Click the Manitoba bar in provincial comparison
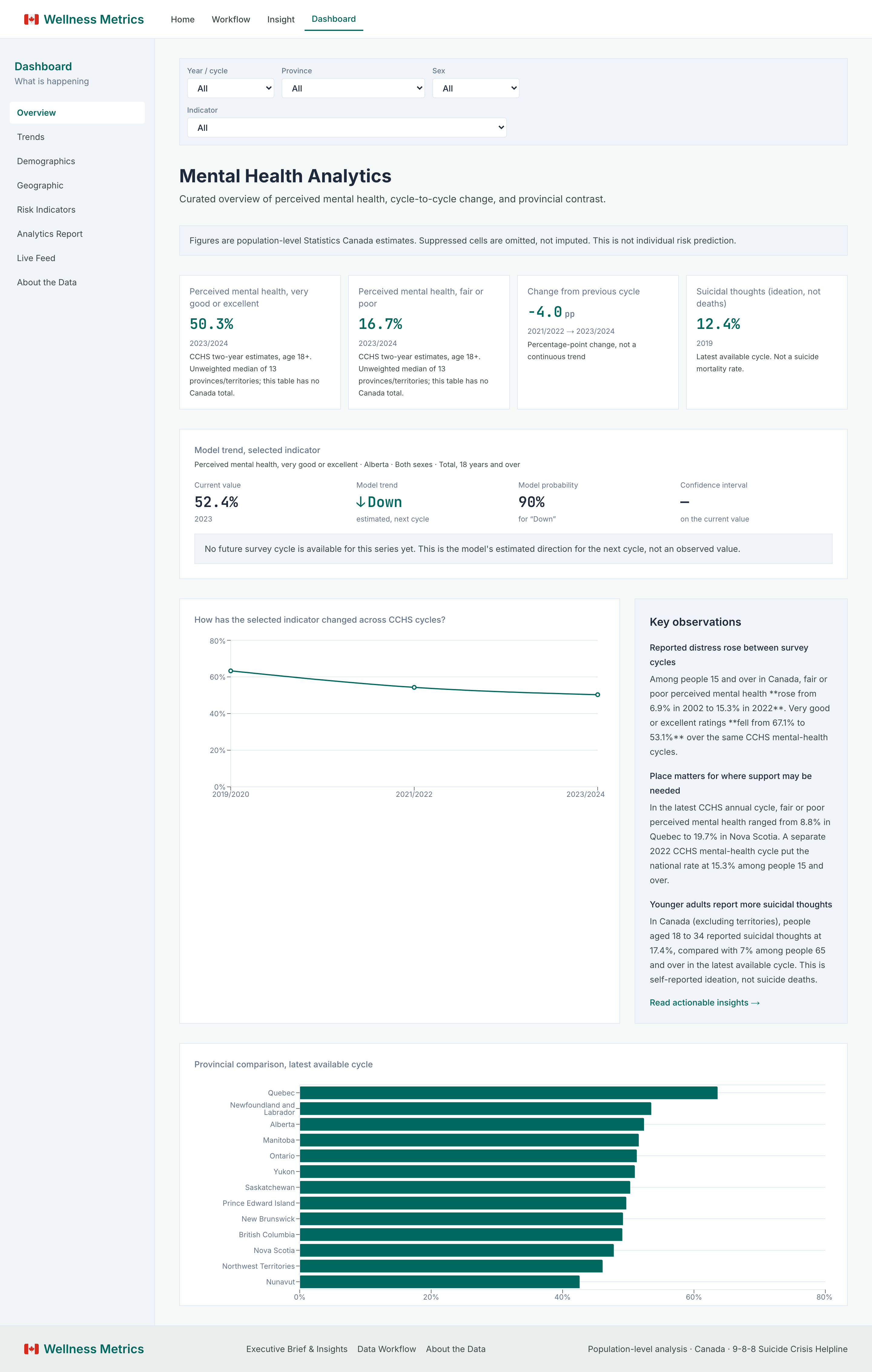Screen dimensions: 872x1372 [x=469, y=1140]
